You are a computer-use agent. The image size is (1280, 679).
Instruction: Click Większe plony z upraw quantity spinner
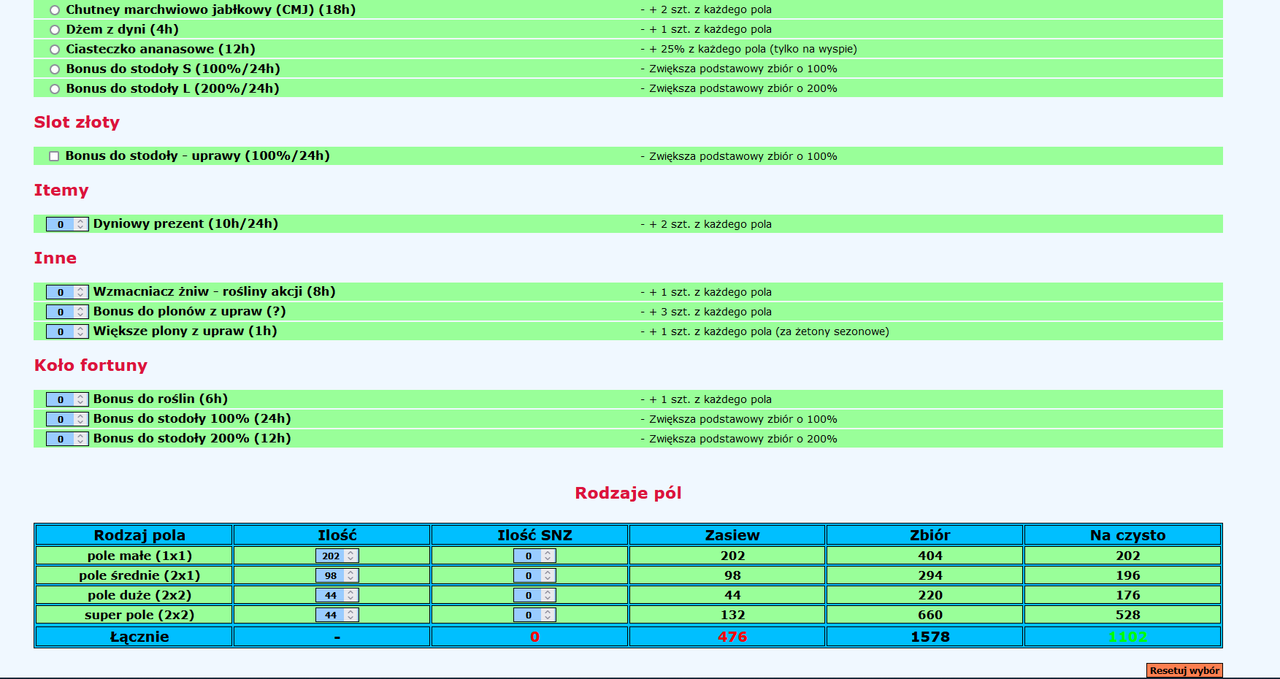[67, 331]
